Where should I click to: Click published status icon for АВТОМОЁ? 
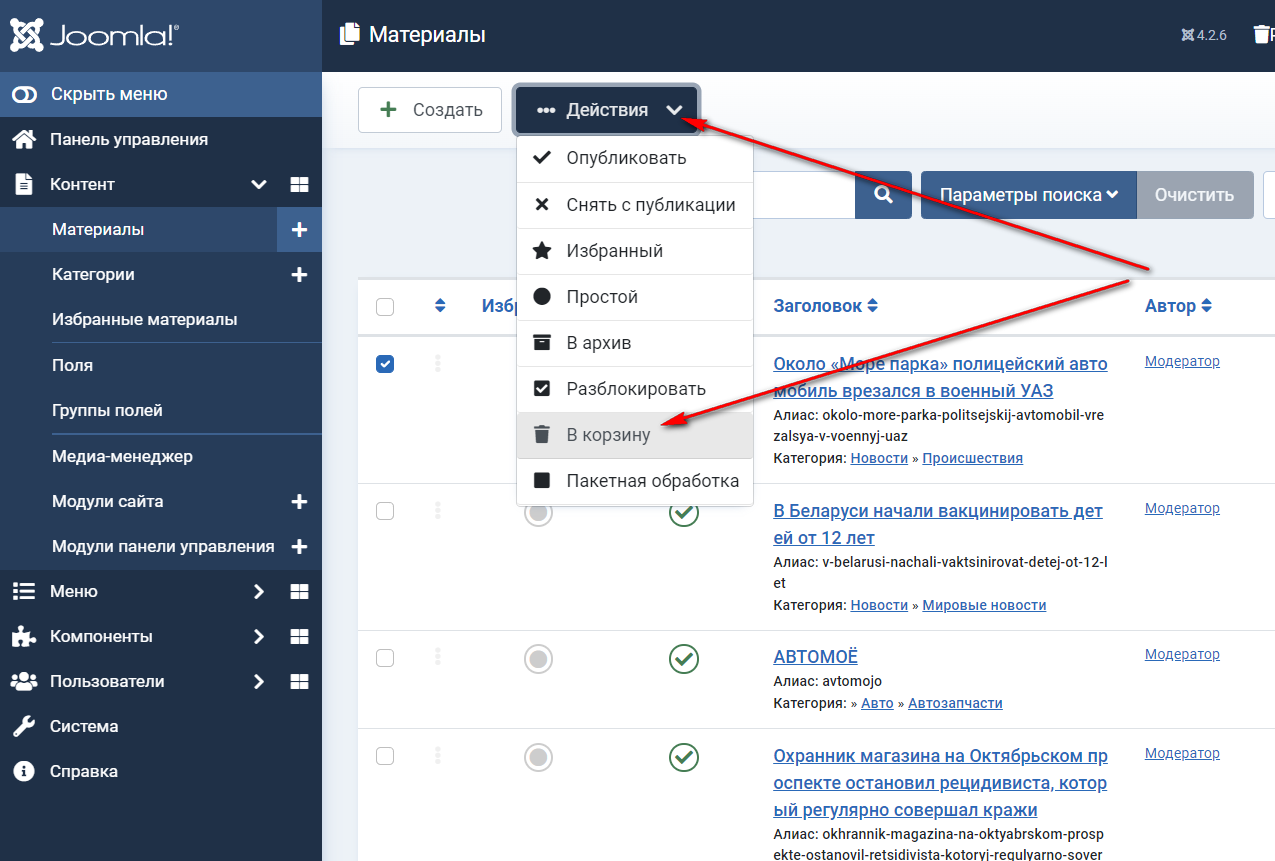[684, 659]
